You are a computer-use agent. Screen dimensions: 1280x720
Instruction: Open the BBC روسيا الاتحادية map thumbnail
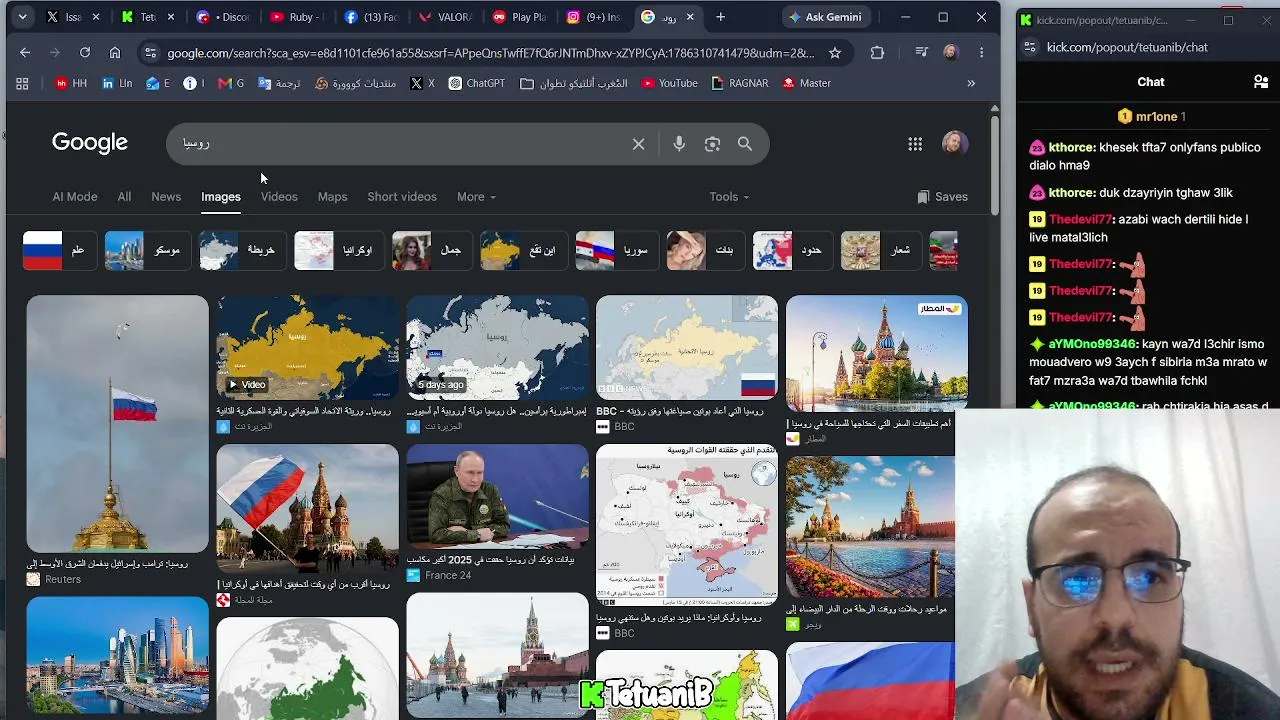pos(686,348)
